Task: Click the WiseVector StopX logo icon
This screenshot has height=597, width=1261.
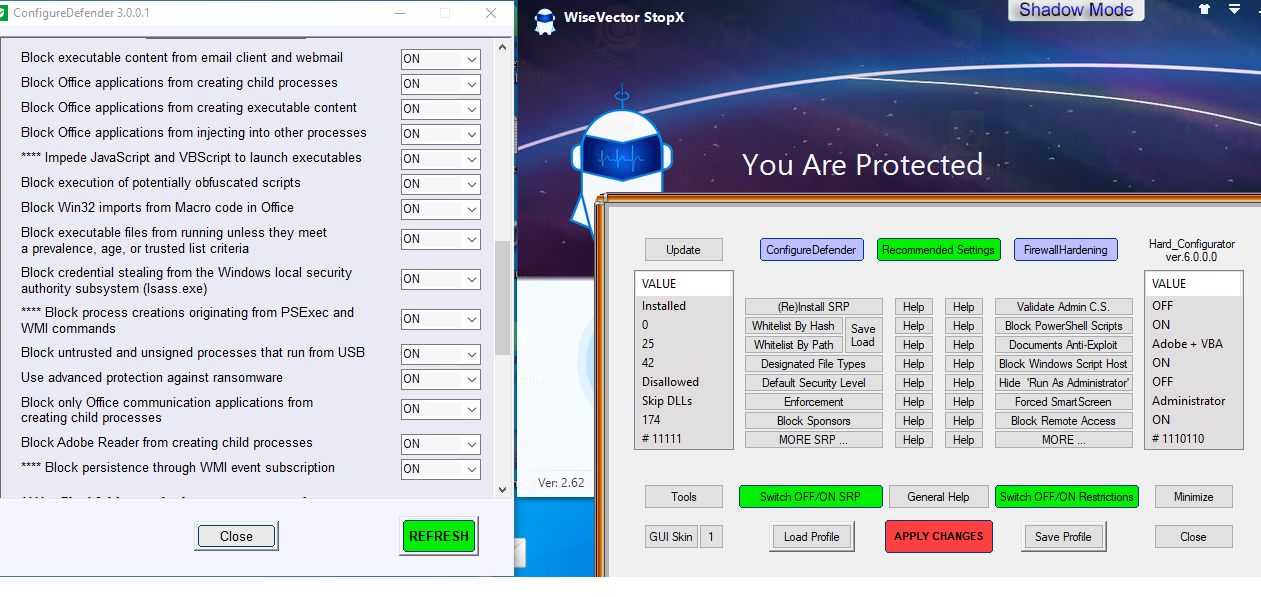Action: click(544, 19)
